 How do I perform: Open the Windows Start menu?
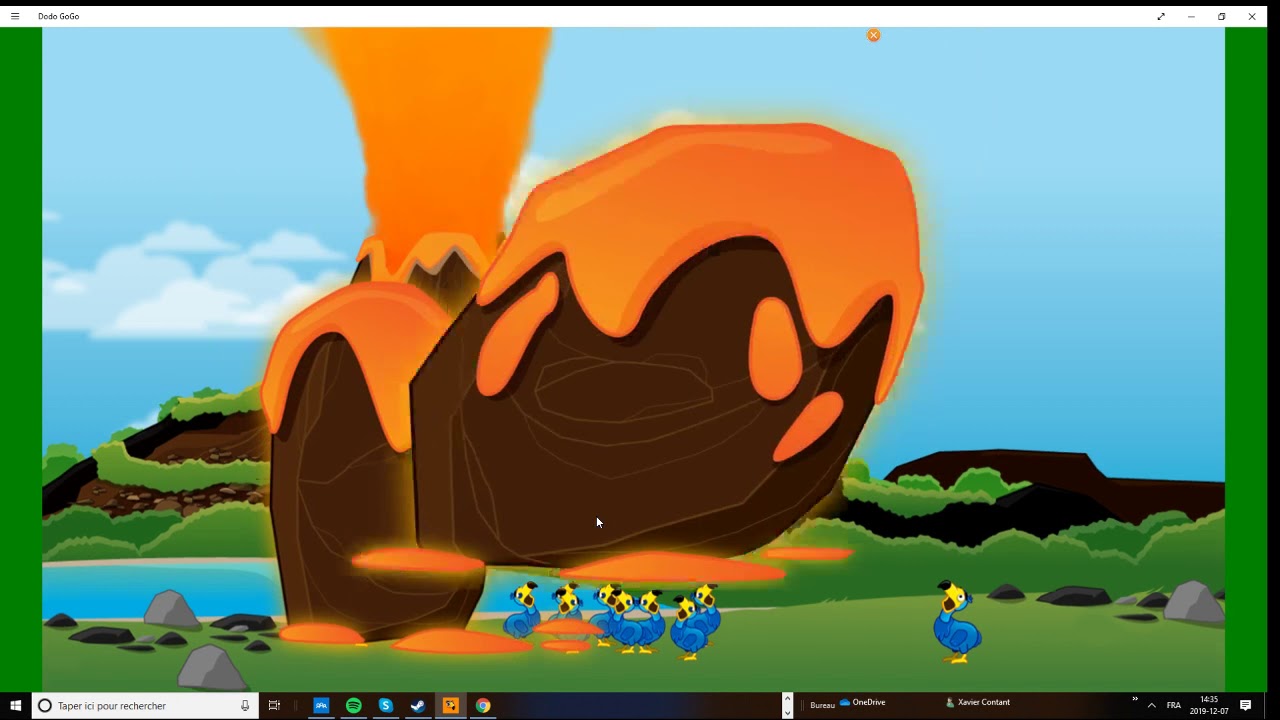pyautogui.click(x=15, y=705)
